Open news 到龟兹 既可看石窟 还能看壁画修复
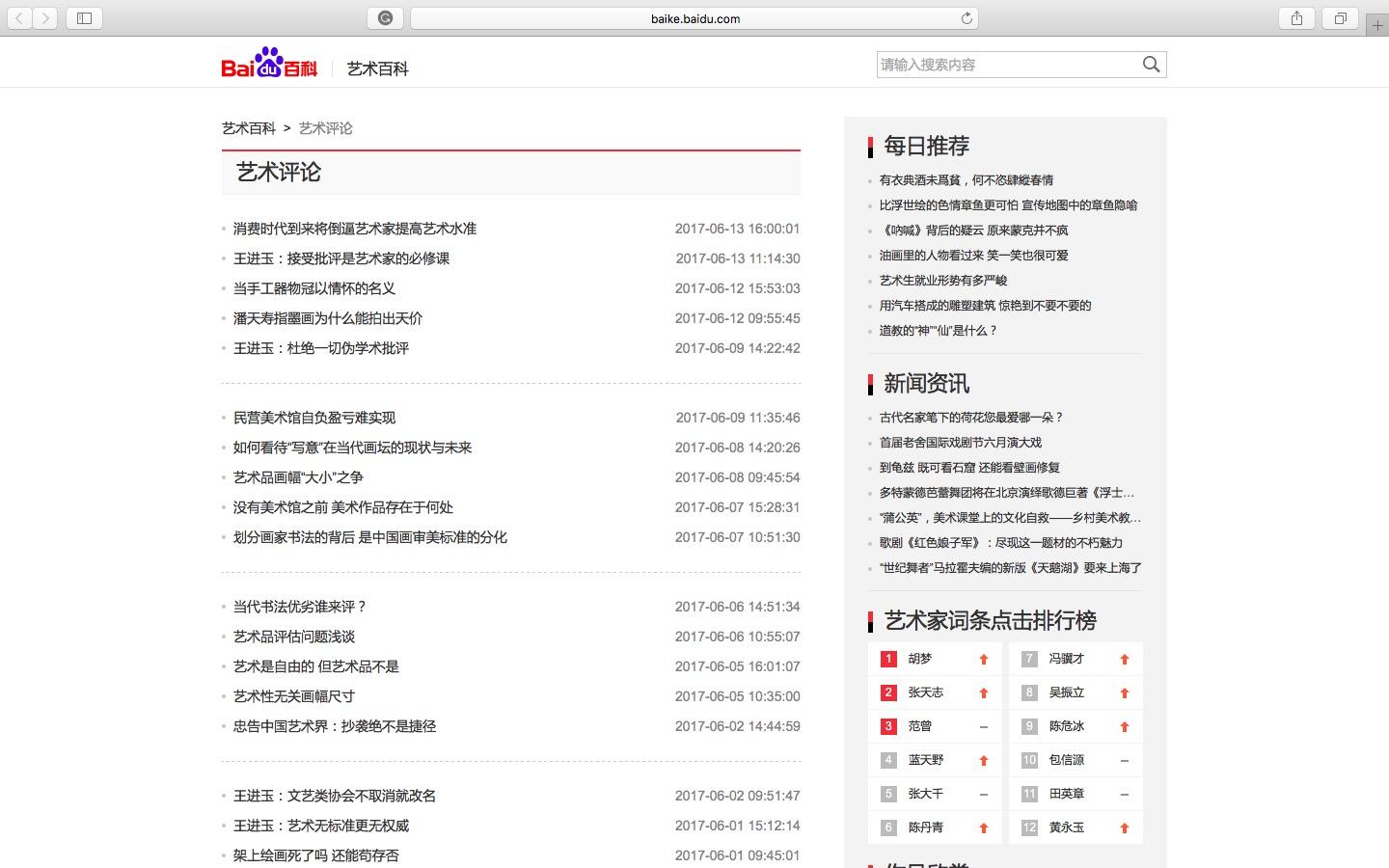This screenshot has width=1389, height=868. [x=969, y=468]
